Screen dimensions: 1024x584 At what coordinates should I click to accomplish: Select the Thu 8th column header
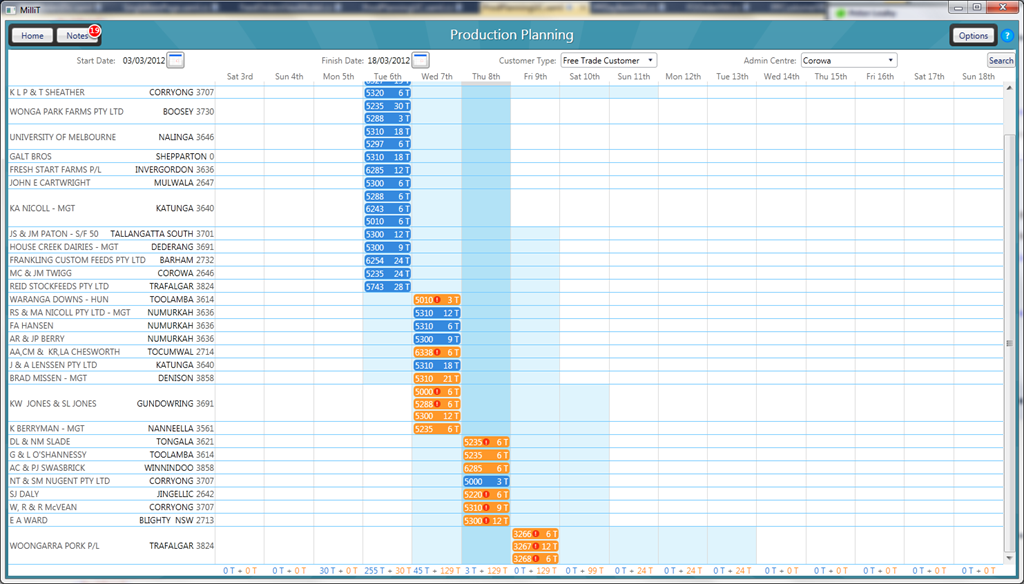click(x=486, y=77)
